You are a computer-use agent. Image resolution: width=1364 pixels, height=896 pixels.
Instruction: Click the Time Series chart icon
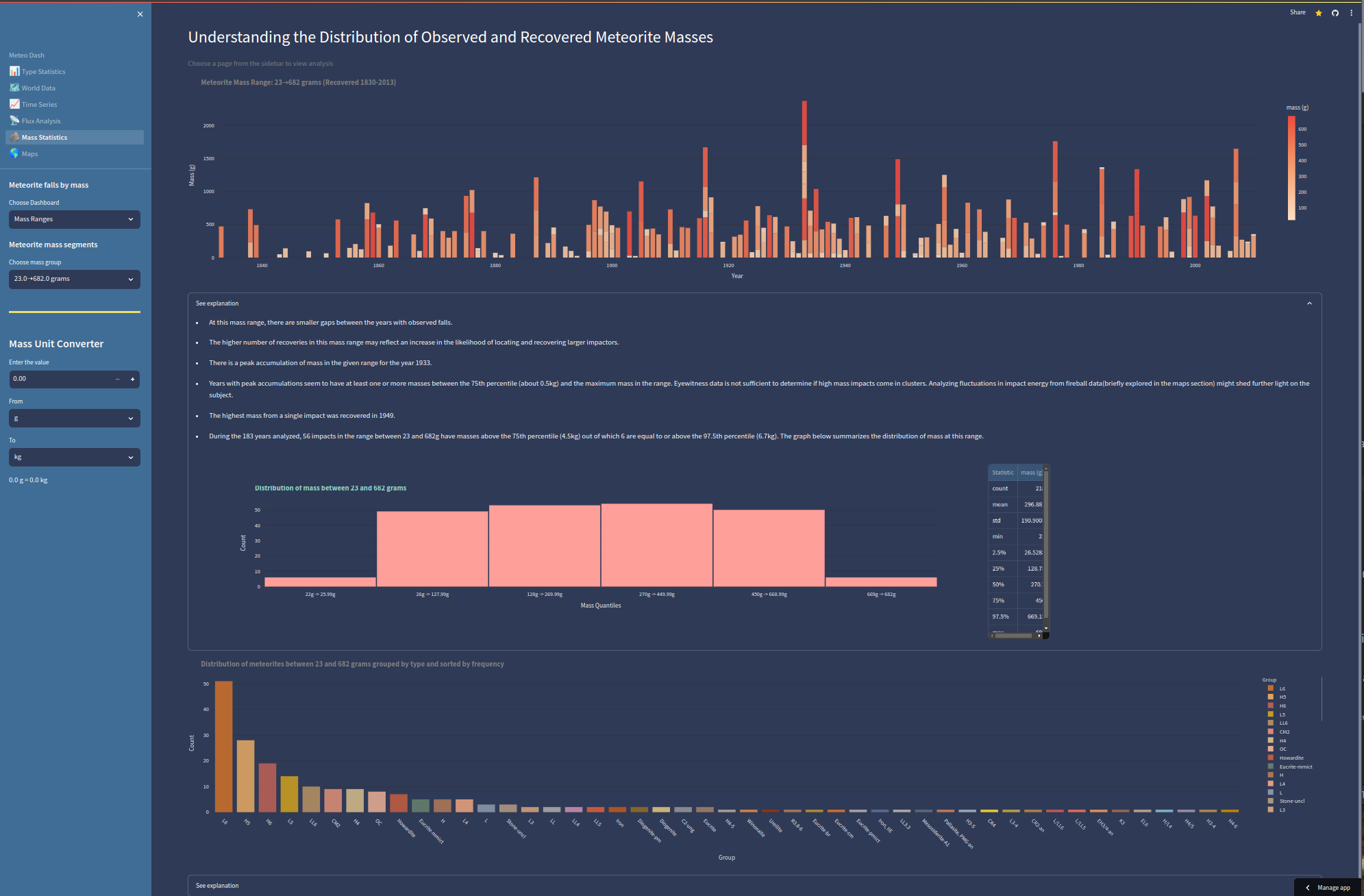tap(14, 104)
